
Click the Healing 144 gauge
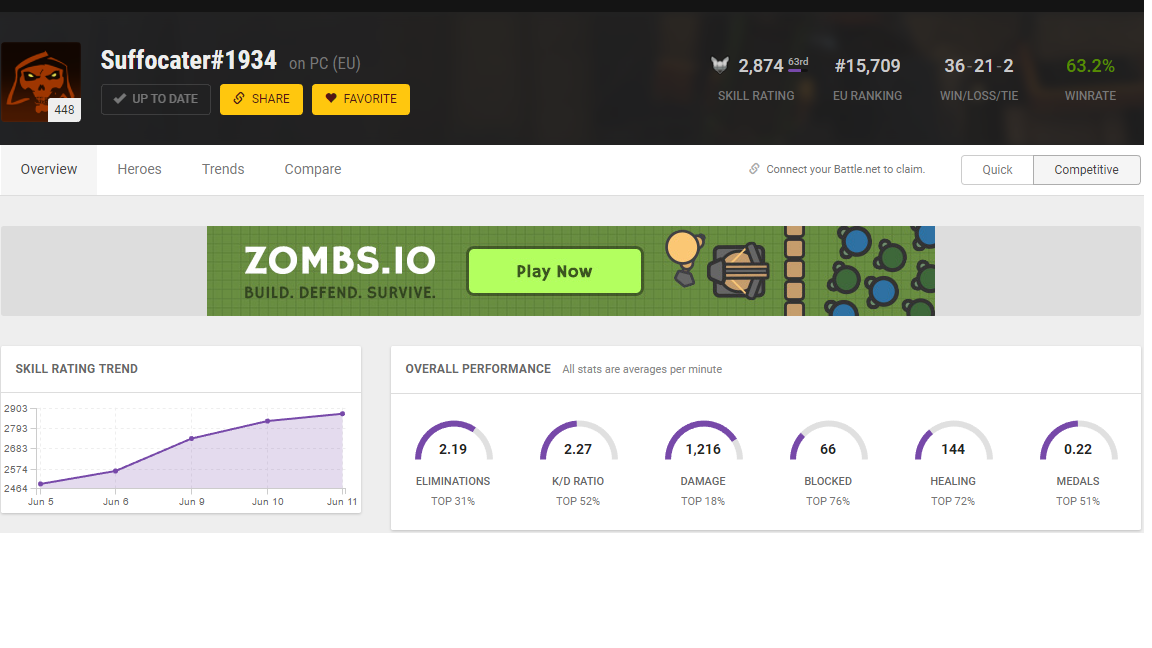(953, 442)
